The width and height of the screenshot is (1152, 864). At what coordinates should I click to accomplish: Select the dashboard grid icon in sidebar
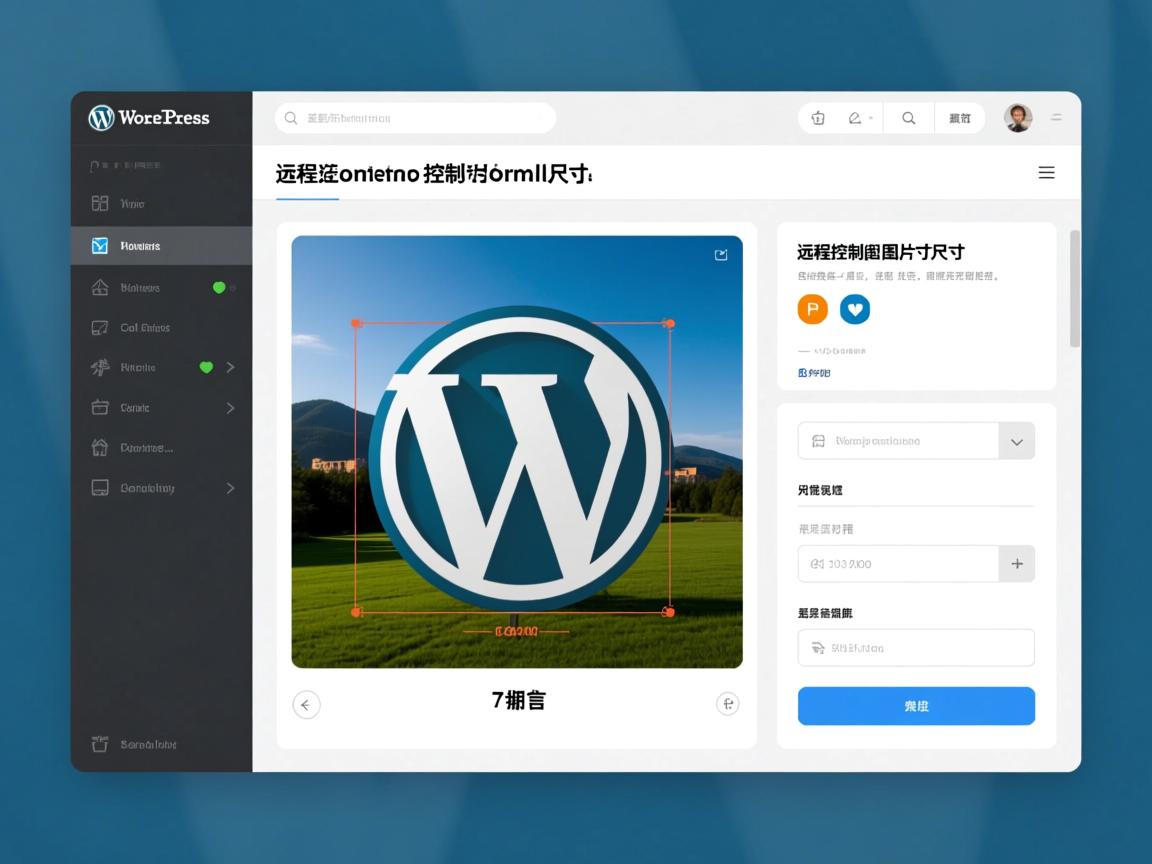(x=100, y=203)
